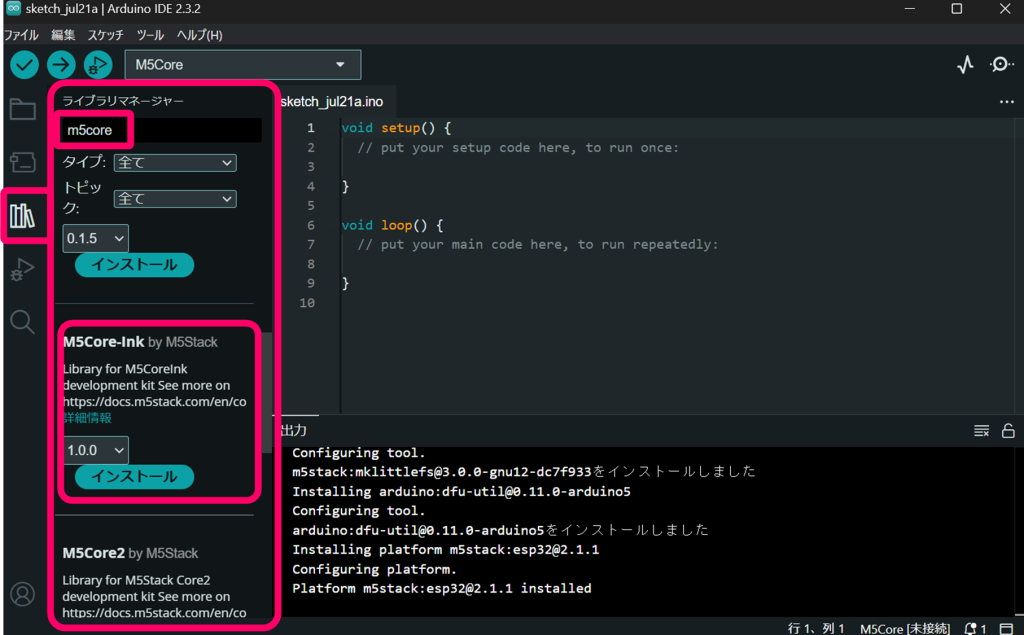Open the Serial Monitor

[x=1000, y=64]
